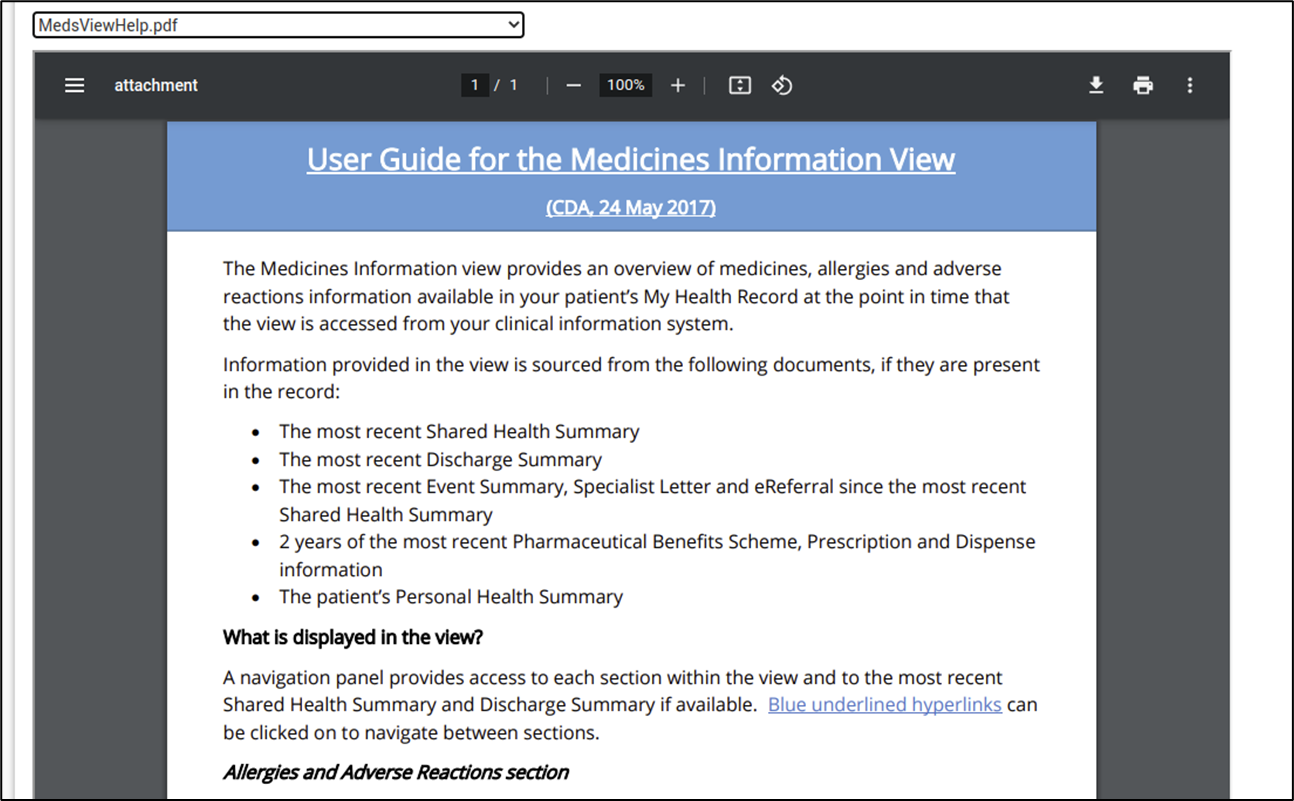Click the 'What is displayed in the view?' heading
The height and width of the screenshot is (801, 1294).
(354, 638)
